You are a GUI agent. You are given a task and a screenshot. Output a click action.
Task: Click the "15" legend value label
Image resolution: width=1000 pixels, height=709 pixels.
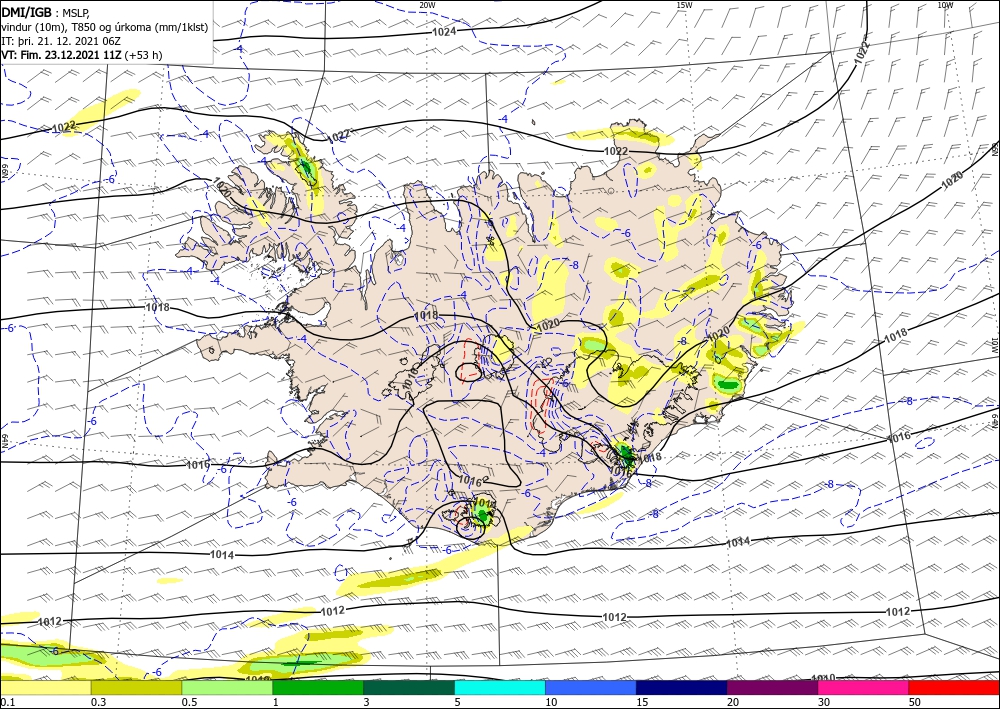coord(642,702)
